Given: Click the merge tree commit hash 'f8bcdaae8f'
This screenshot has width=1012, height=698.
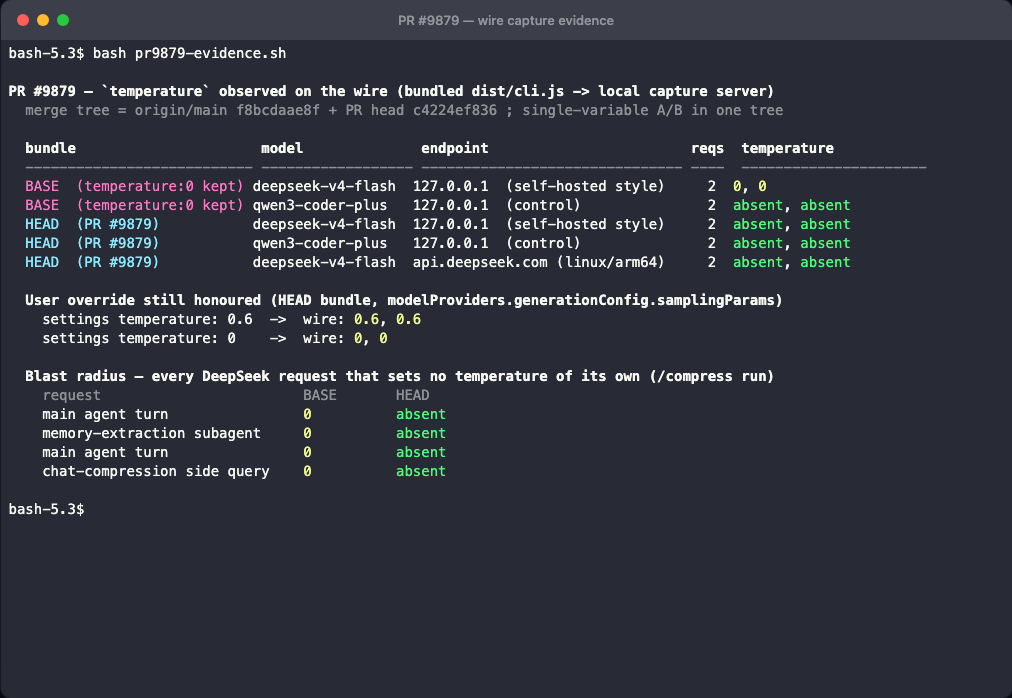Looking at the screenshot, I should (x=278, y=110).
